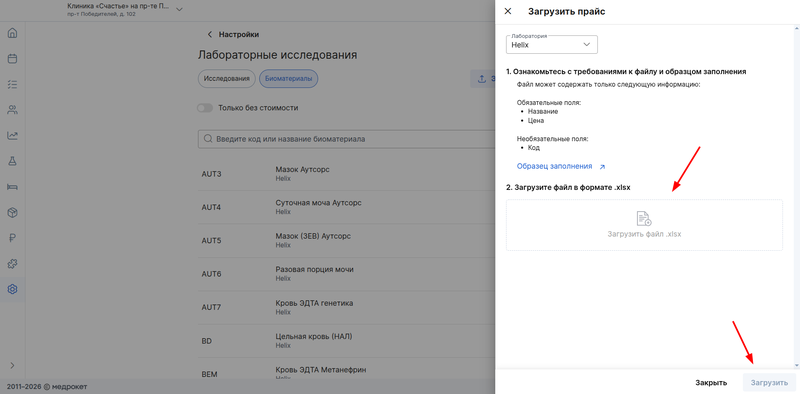800x394 pixels.
Task: Select row Мазок Аутсорс
Action: point(346,174)
